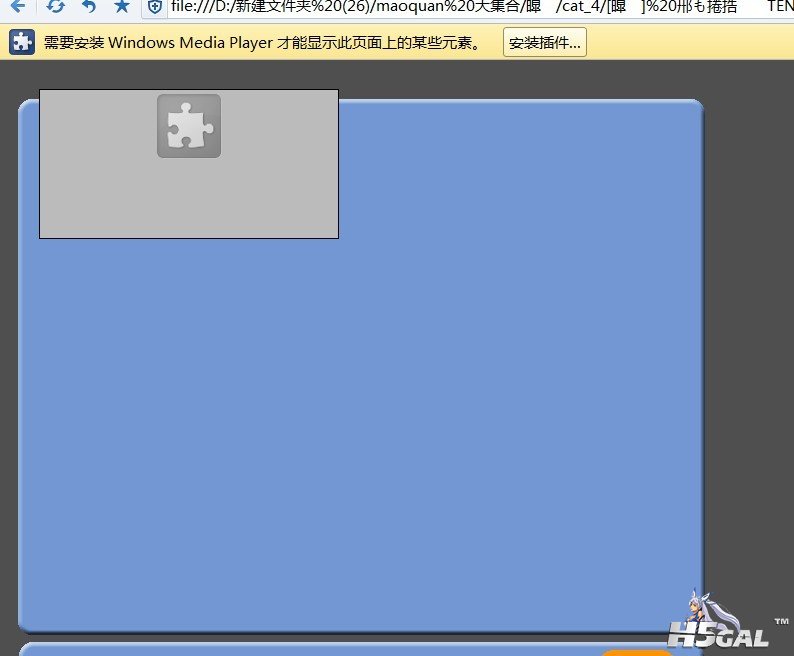Reload the page with the refresh icon
The image size is (794, 656).
[56, 6]
